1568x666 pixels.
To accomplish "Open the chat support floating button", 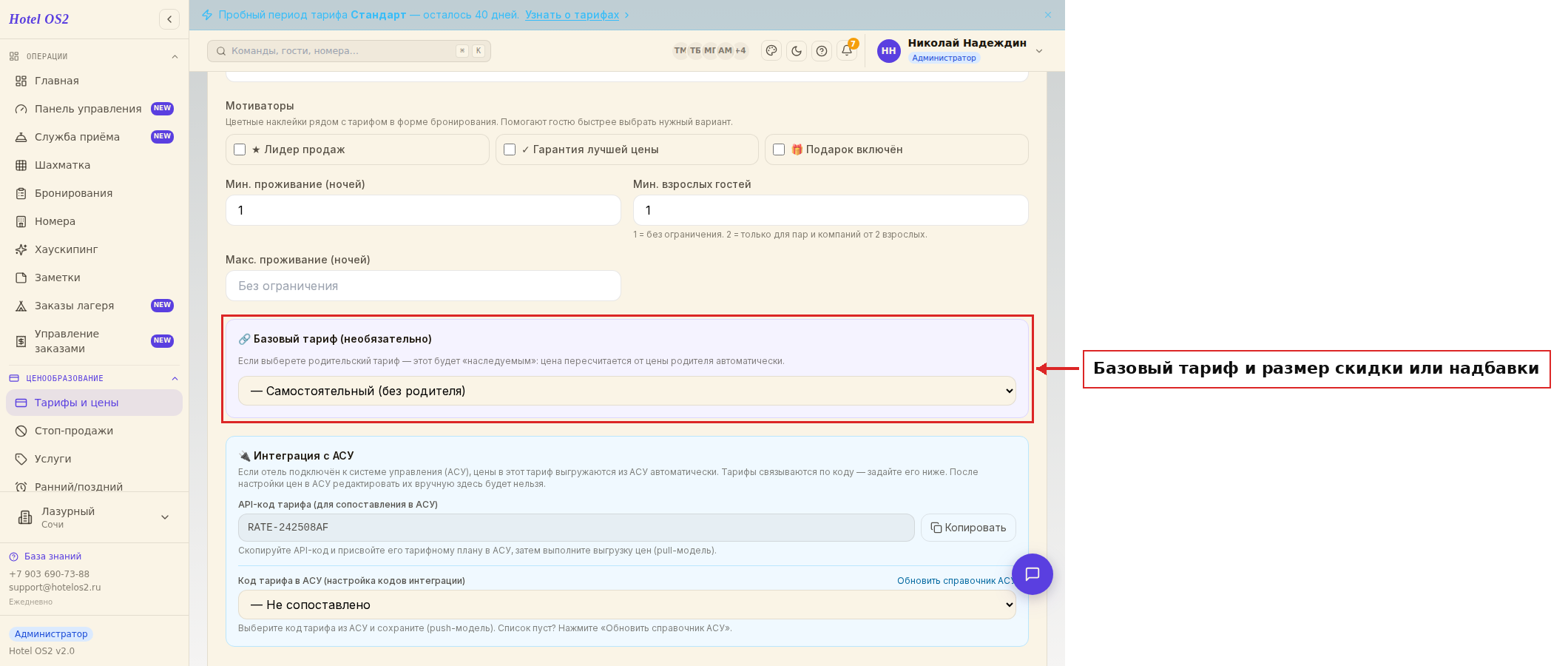I will (1033, 574).
